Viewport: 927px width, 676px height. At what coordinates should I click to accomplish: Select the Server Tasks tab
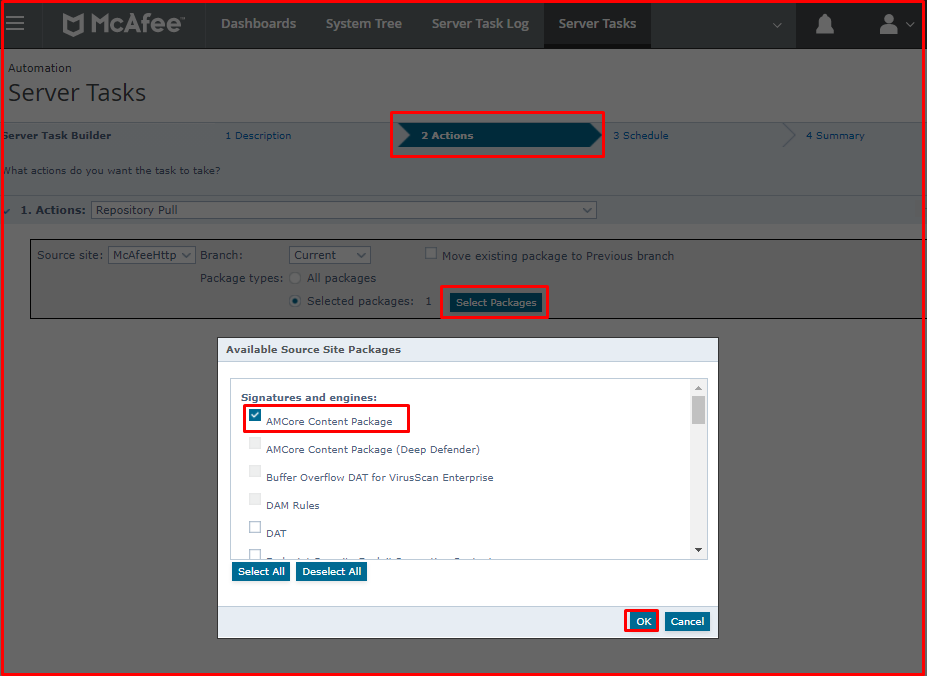[597, 24]
